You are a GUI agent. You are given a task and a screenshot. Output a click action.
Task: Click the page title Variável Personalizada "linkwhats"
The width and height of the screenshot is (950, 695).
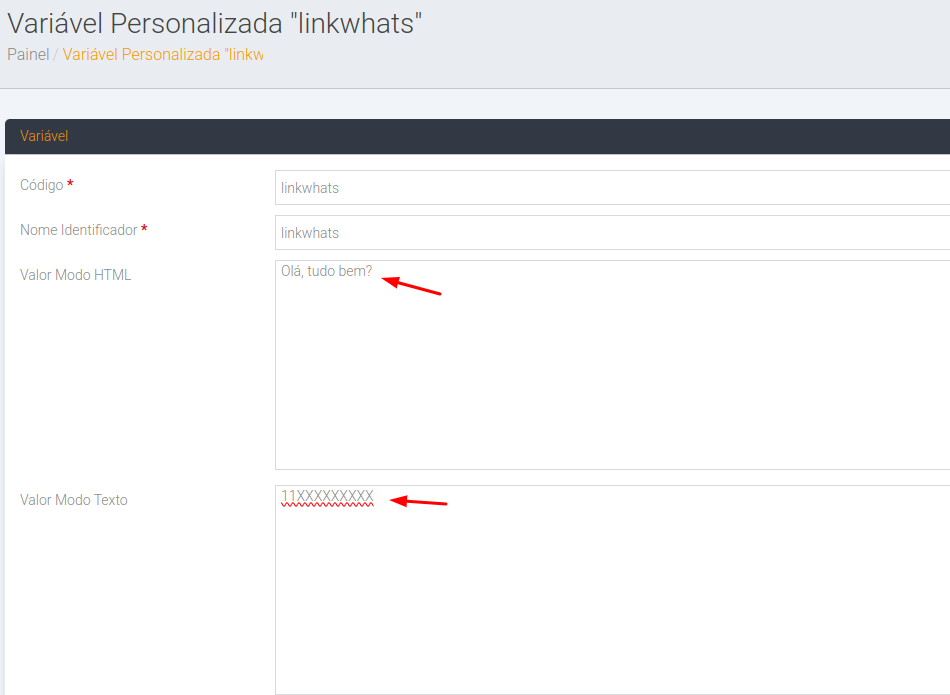click(x=214, y=24)
